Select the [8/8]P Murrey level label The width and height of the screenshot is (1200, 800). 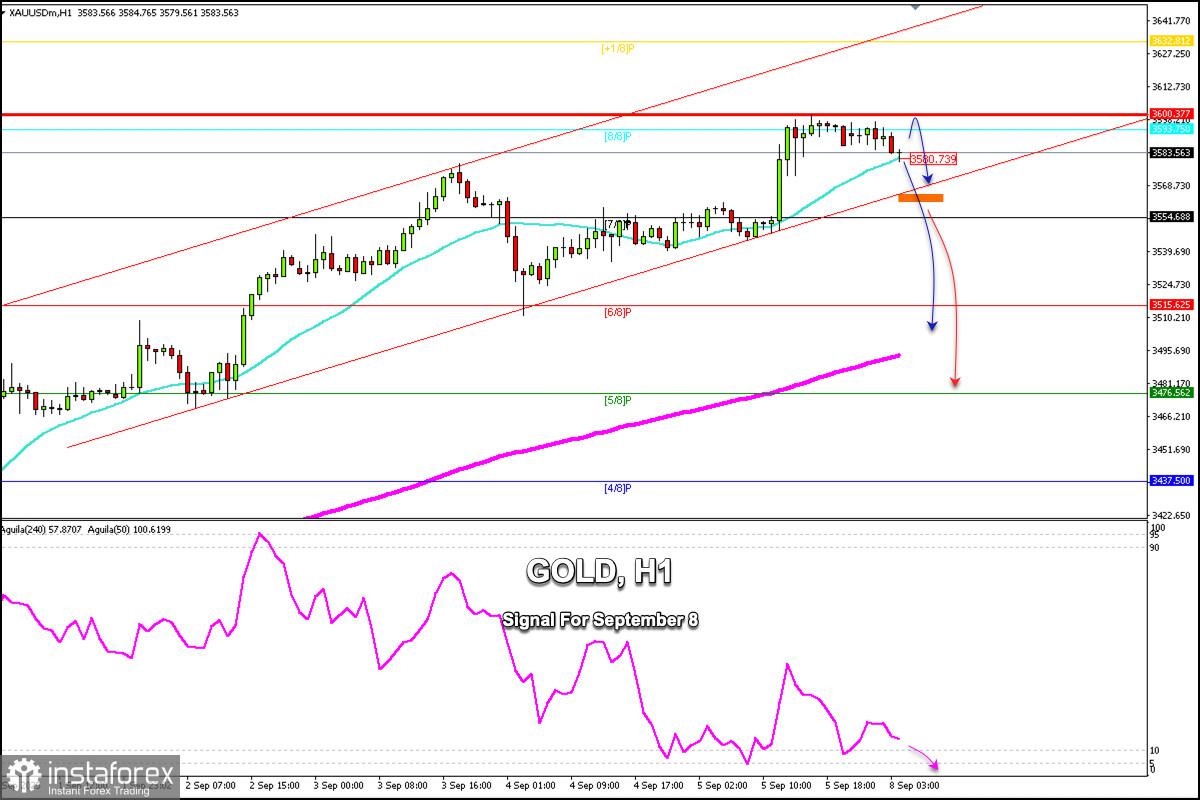[616, 136]
